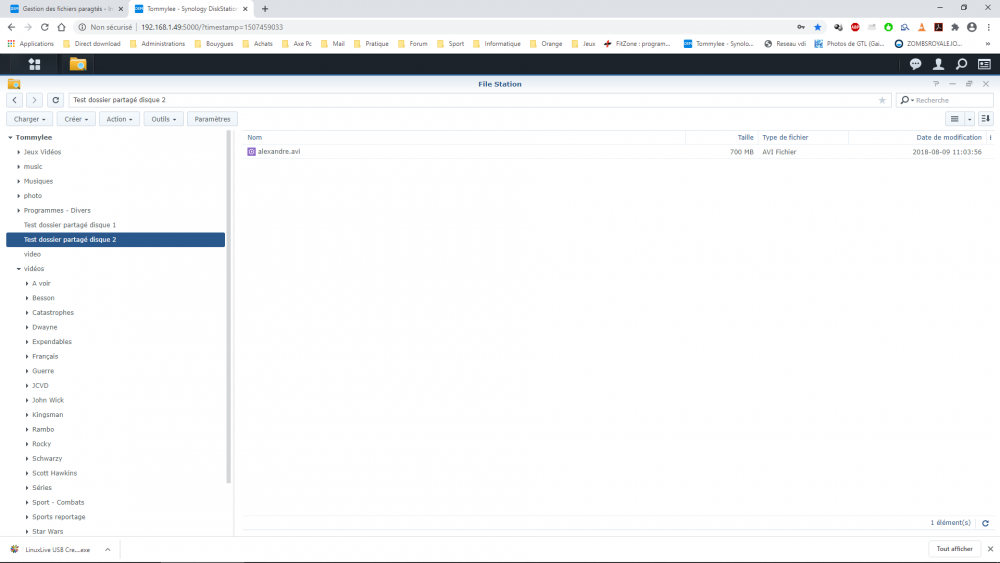1000x563 pixels.
Task: Open the DSM notifications speech bubble
Action: tap(915, 64)
